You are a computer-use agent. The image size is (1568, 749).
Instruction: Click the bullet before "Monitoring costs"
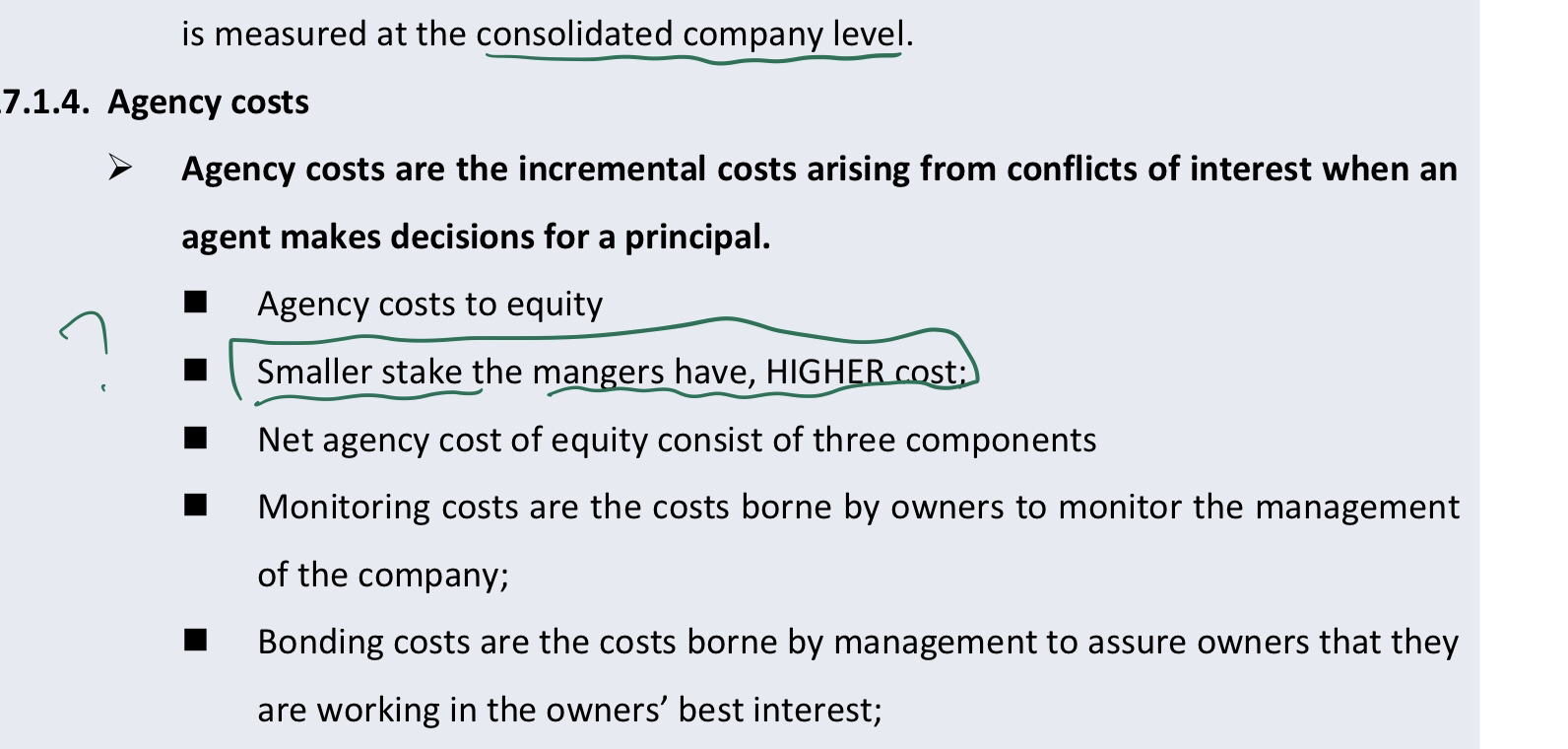tap(195, 506)
